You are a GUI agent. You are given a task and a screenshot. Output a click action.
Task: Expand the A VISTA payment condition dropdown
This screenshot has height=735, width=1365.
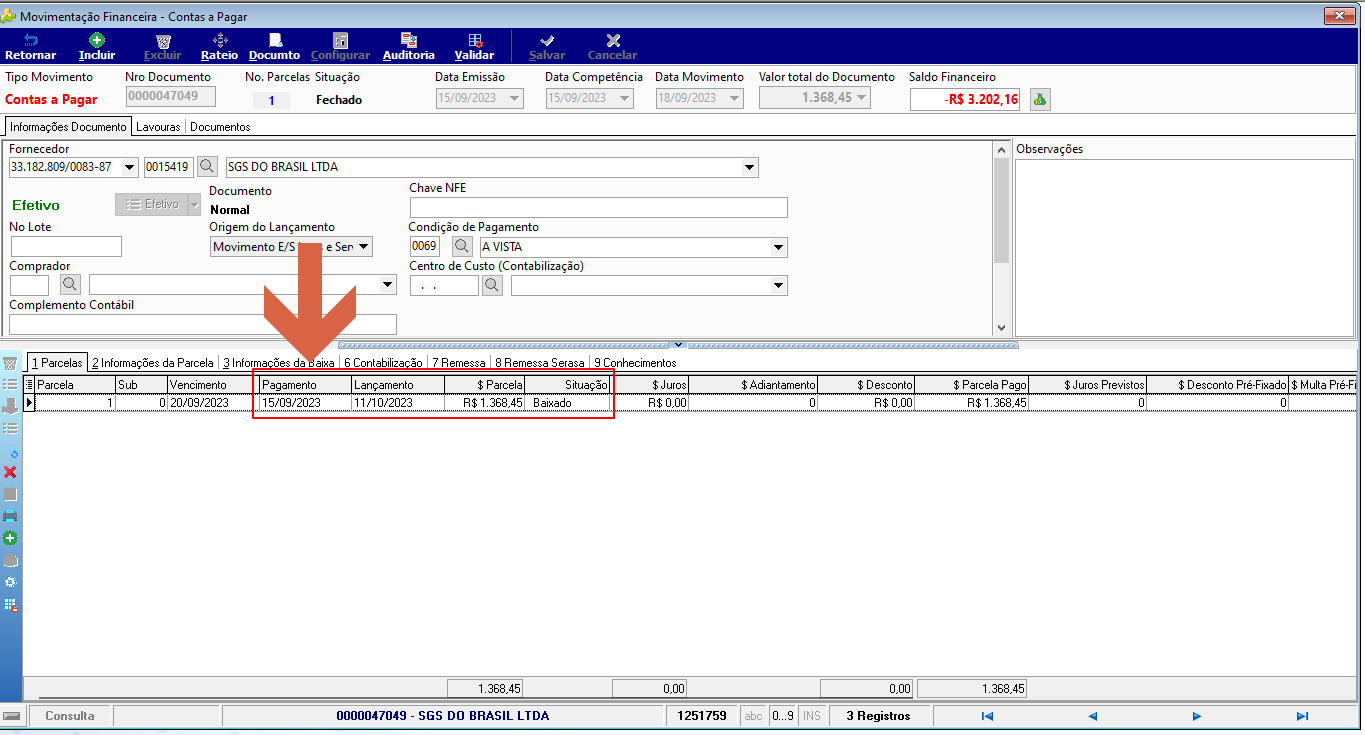(x=779, y=247)
